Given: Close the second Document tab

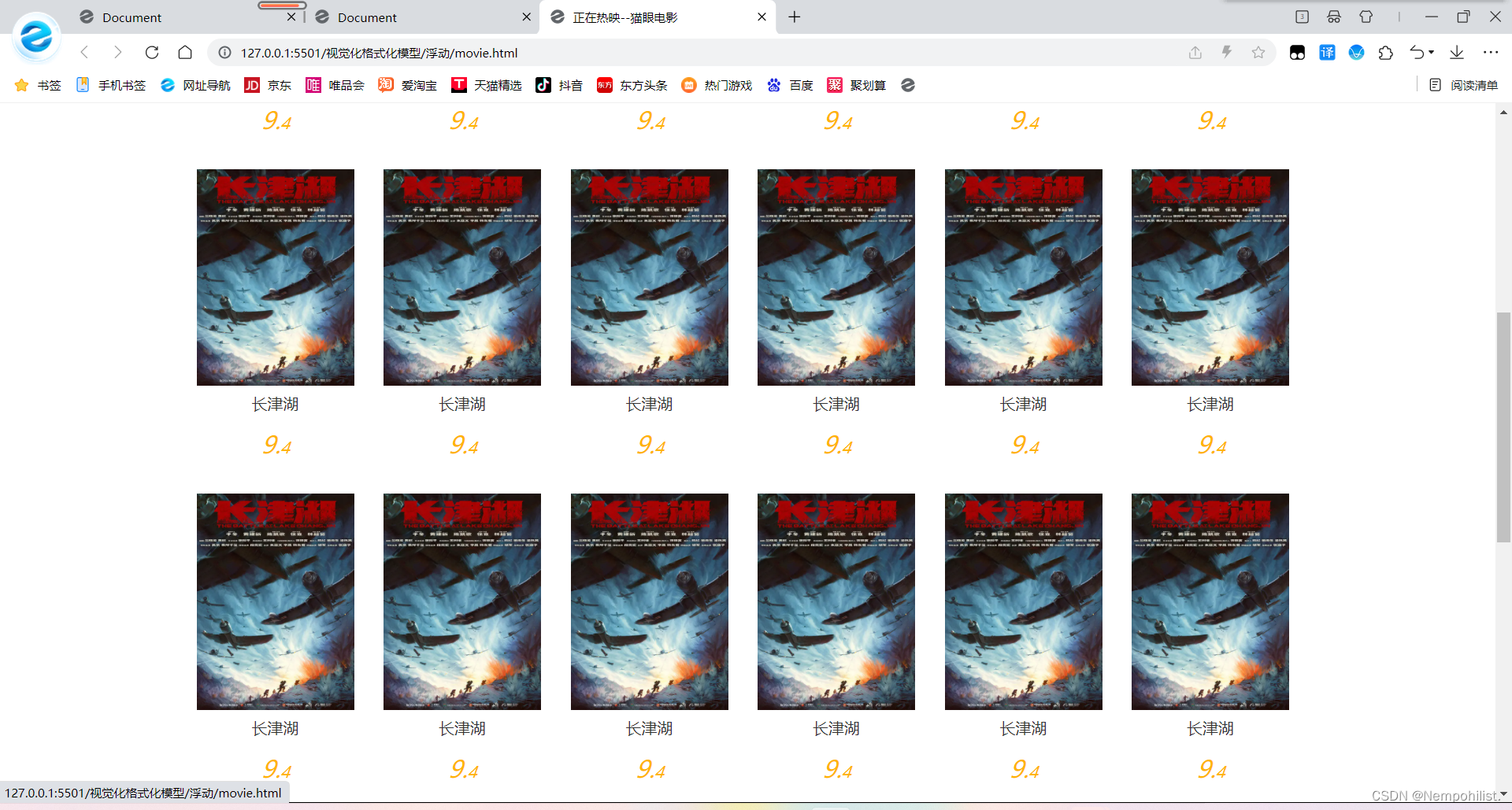Looking at the screenshot, I should (x=526, y=17).
